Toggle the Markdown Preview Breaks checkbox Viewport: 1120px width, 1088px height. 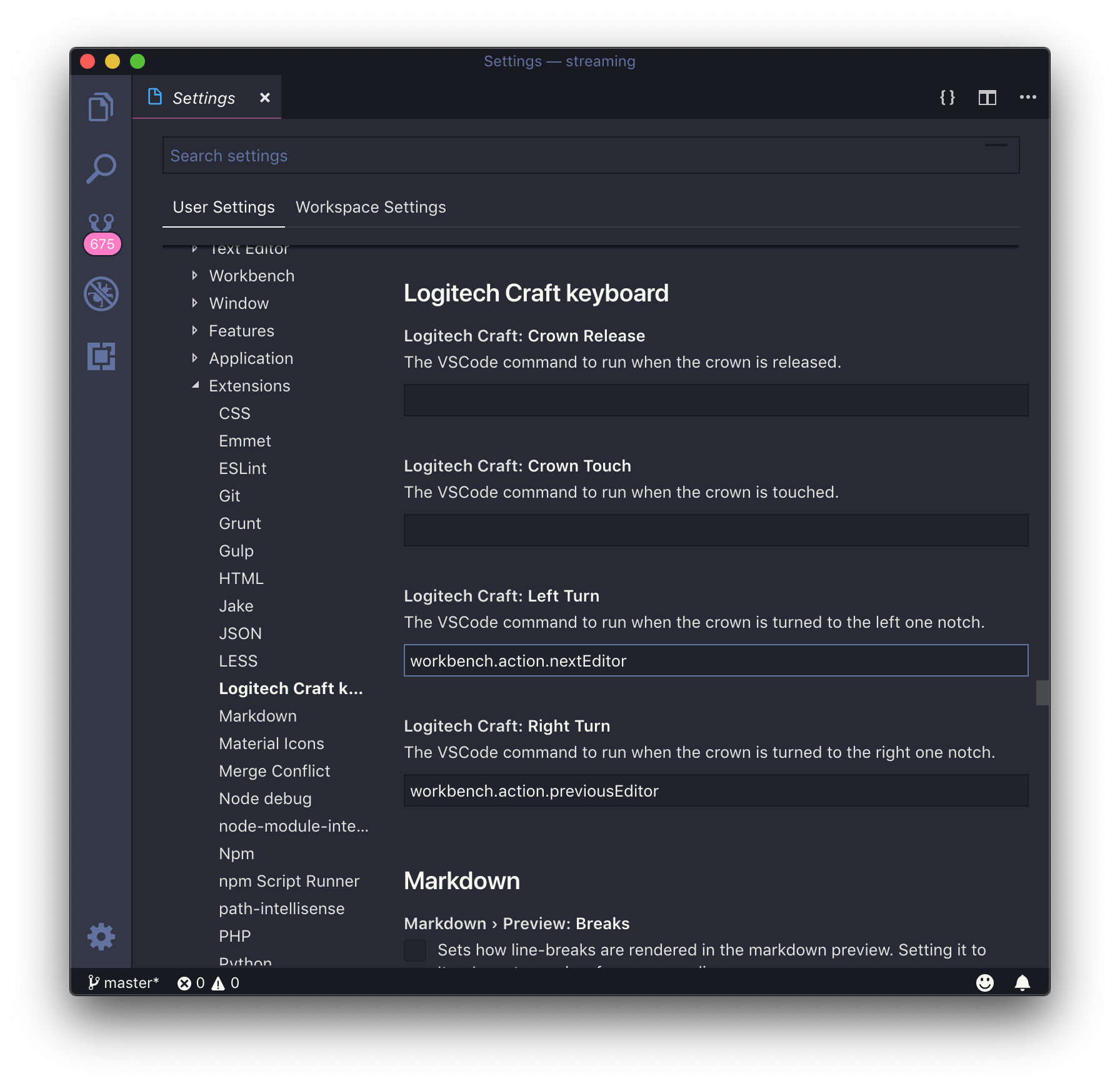pos(415,950)
